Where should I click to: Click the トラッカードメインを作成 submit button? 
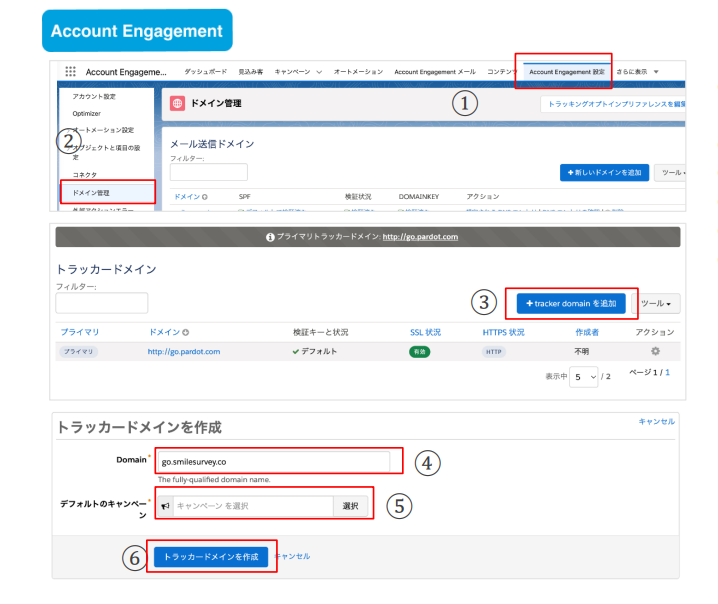[x=211, y=557]
